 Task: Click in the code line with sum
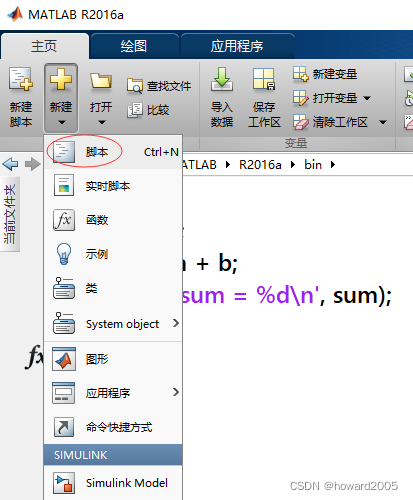point(287,295)
